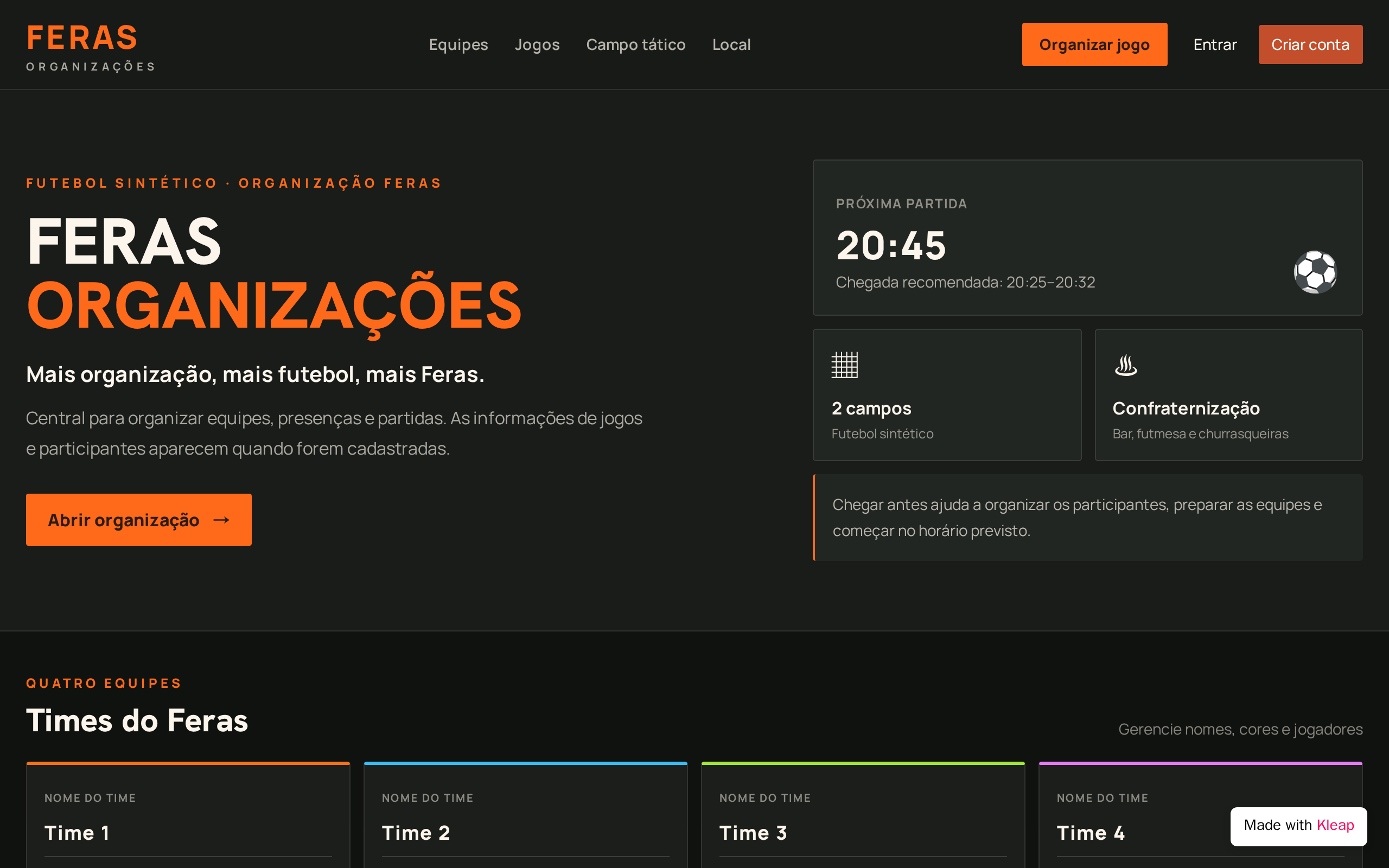
Task: Click the 20:45 match time
Action: coord(891,246)
